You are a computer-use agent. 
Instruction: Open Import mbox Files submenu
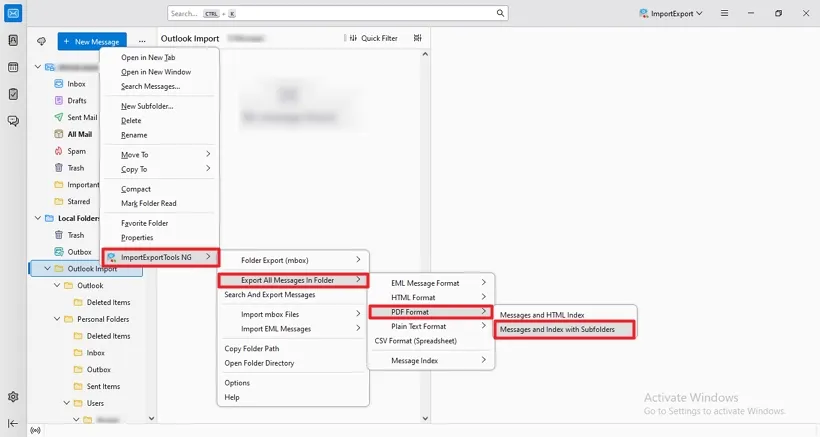[x=293, y=315]
